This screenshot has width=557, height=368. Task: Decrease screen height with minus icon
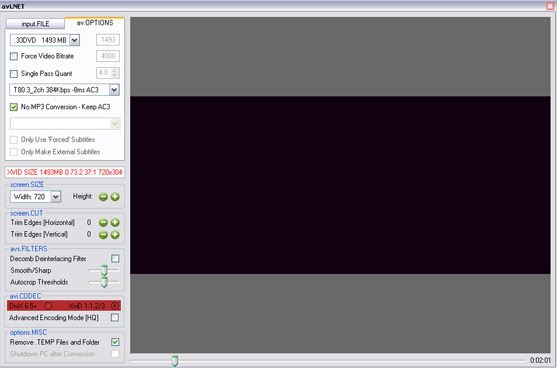click(x=103, y=197)
